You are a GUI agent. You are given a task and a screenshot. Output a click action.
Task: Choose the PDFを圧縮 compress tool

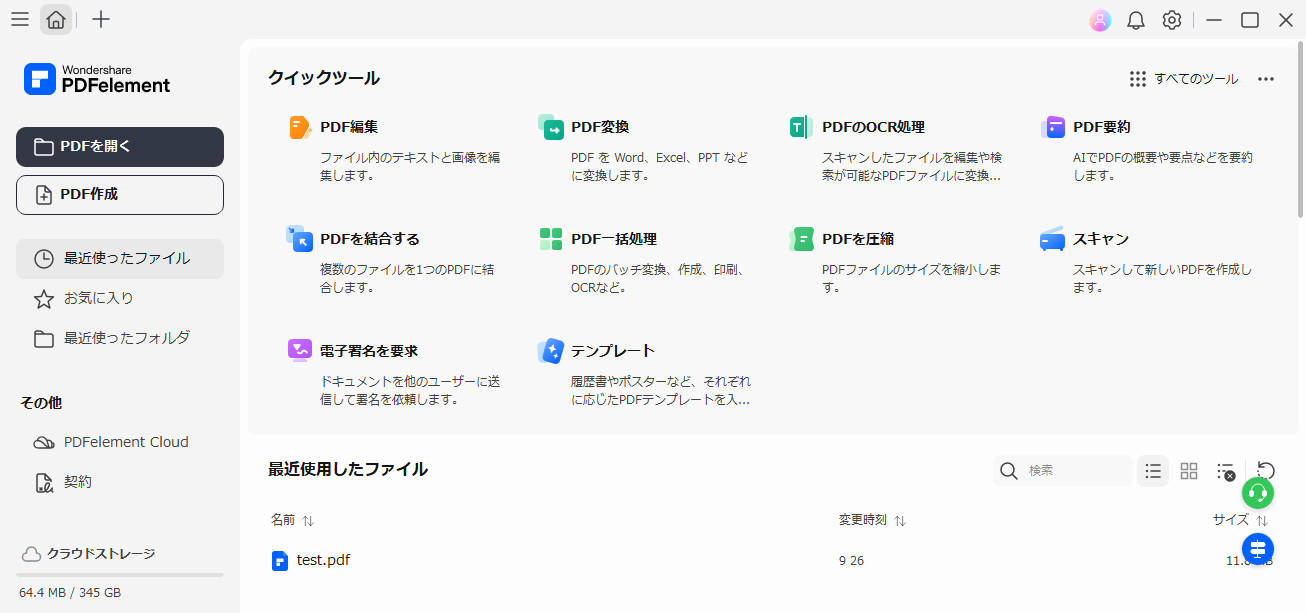(x=857, y=240)
